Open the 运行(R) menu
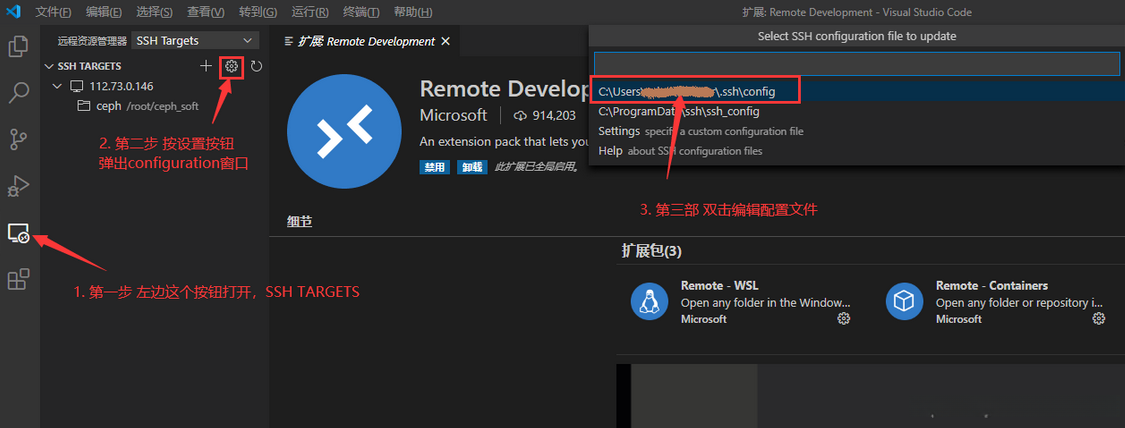1125x428 pixels. point(311,13)
